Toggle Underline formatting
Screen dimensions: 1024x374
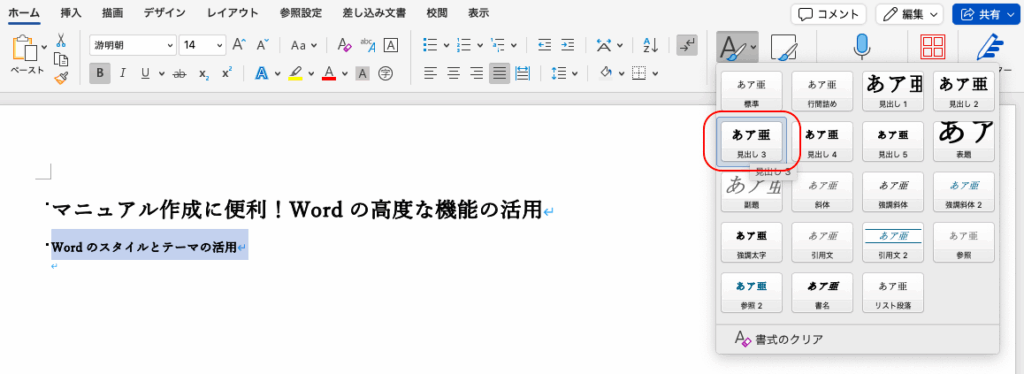coord(144,73)
